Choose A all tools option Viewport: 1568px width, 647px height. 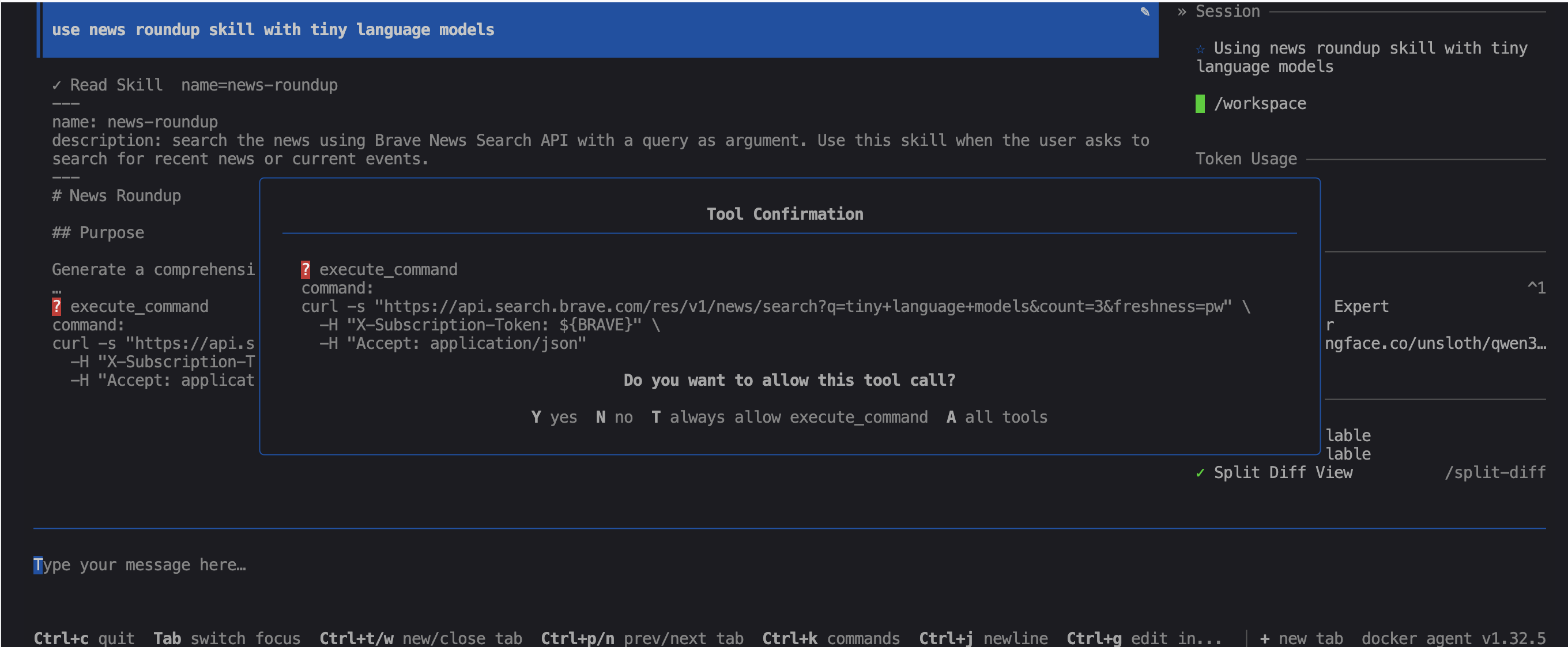997,417
